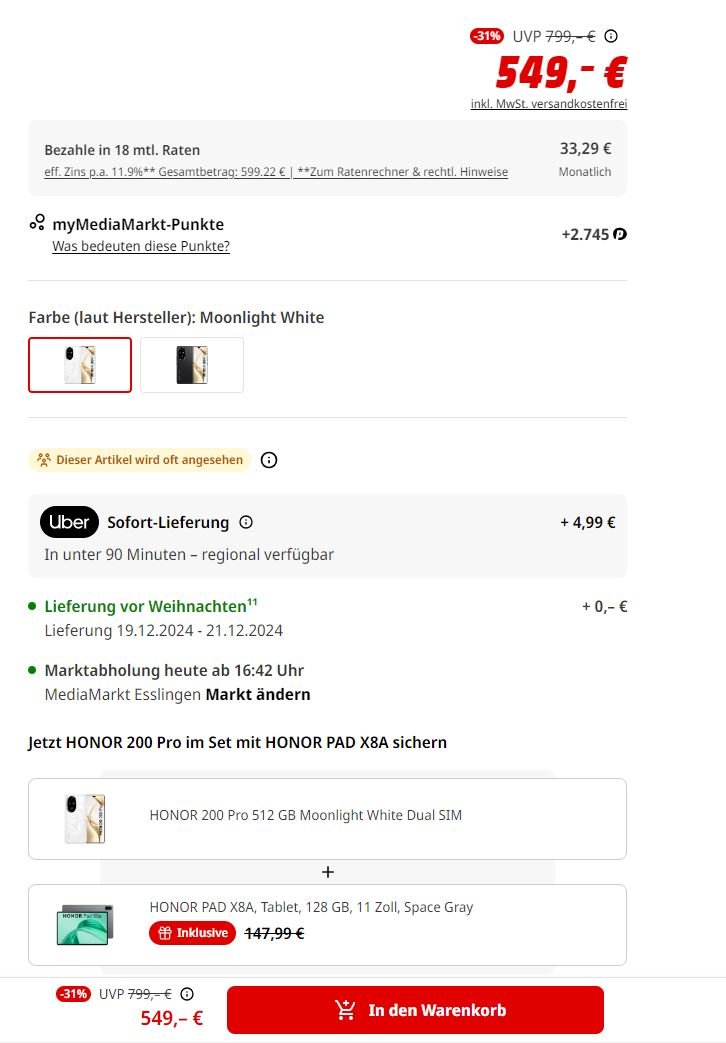Viewport: 726px width, 1043px height.
Task: Click the 18 monthly installments payment box
Action: tap(327, 160)
